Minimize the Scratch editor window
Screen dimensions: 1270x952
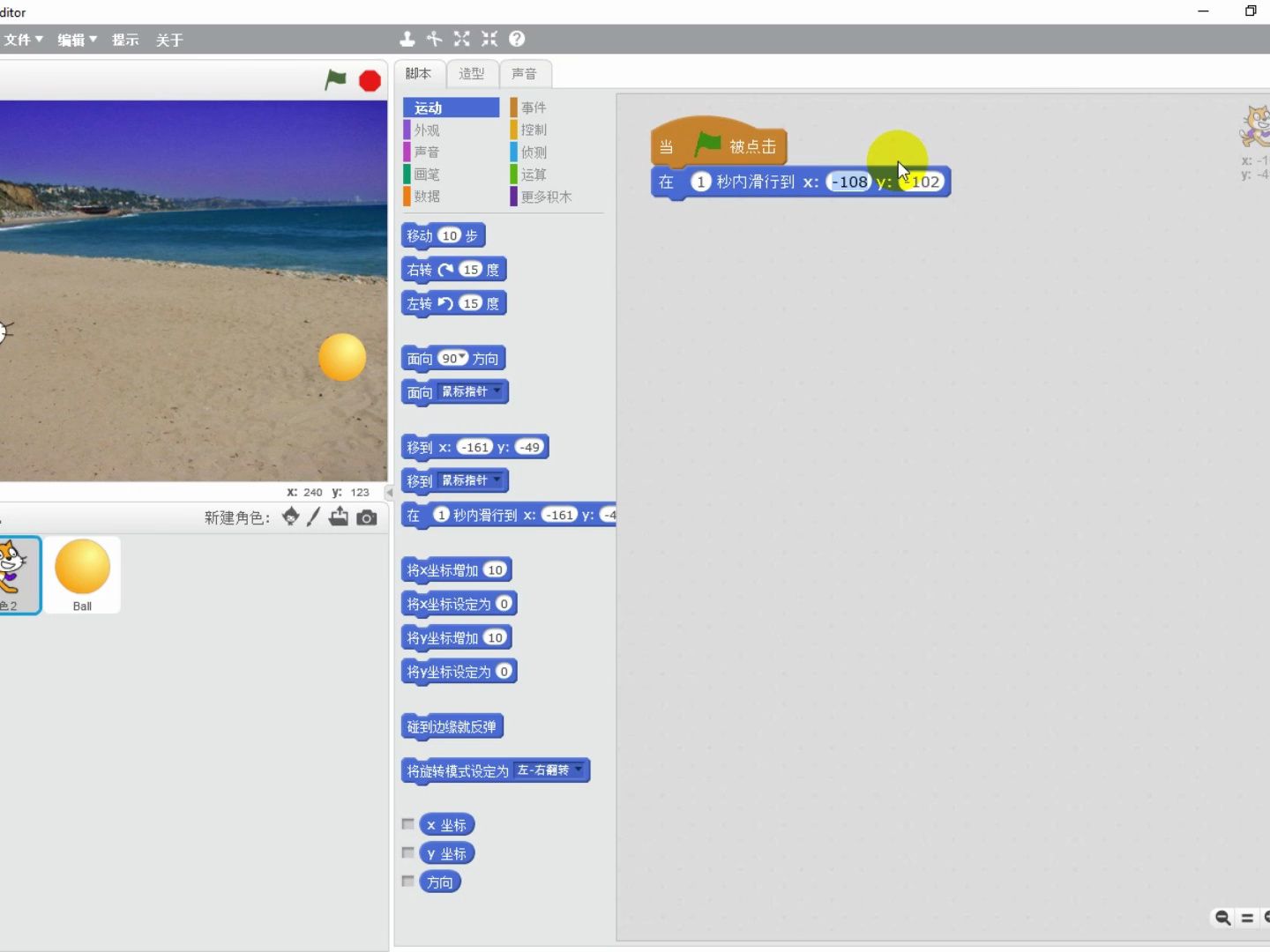(1203, 11)
